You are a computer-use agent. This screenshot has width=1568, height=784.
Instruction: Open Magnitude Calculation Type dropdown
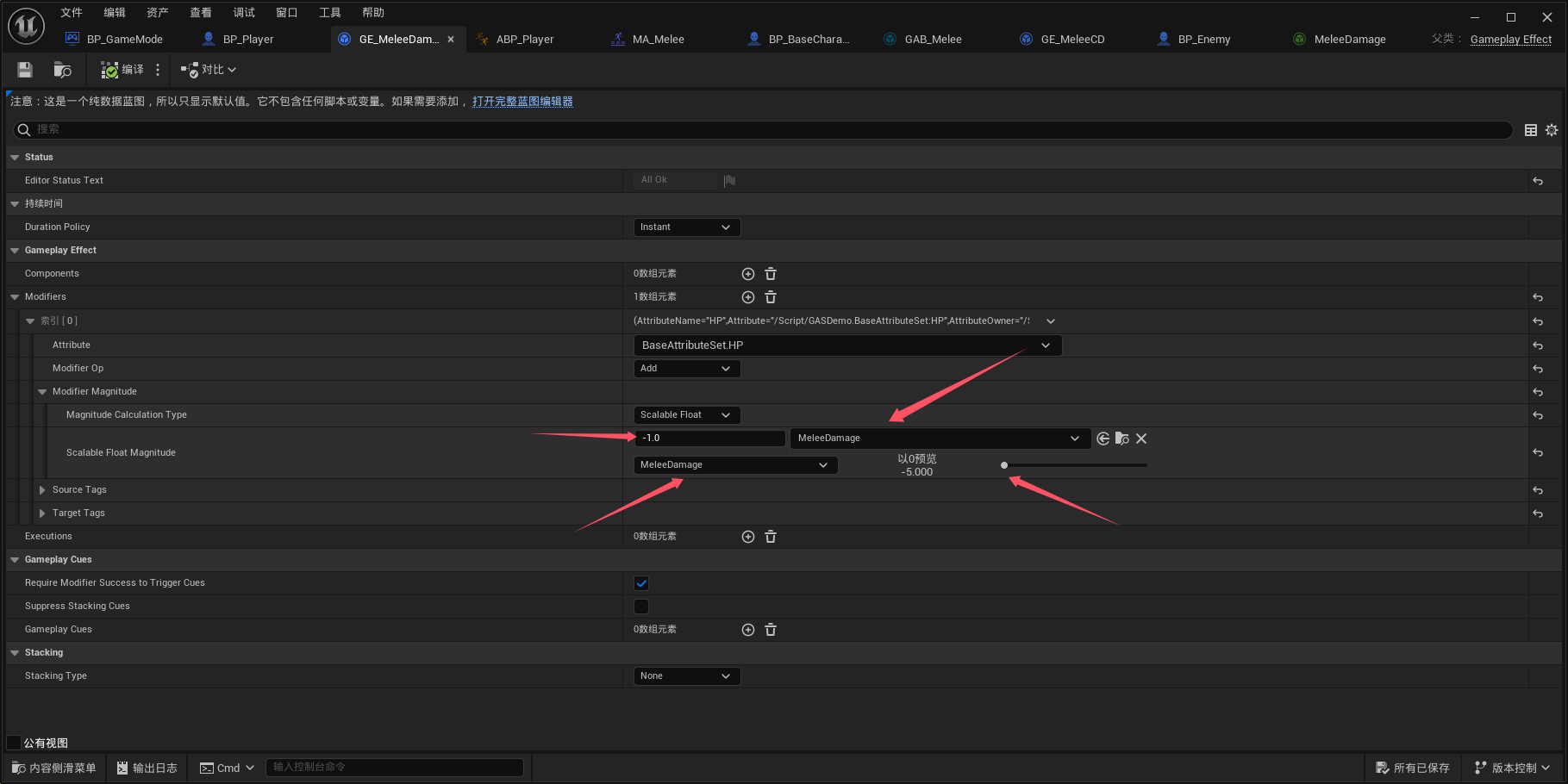686,415
